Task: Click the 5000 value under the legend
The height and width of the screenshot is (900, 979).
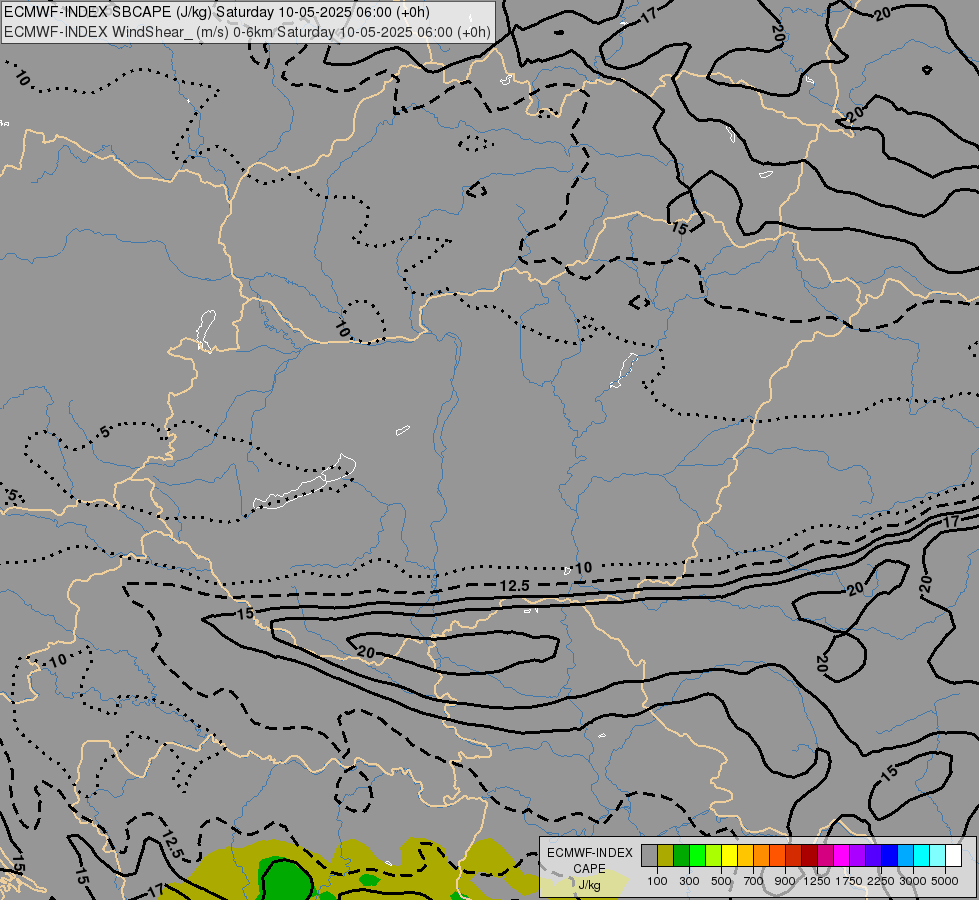Action: click(945, 881)
